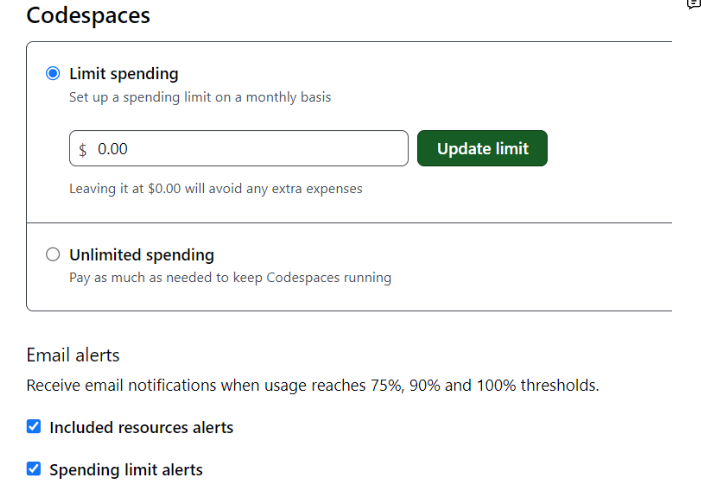
Task: Click the Codespaces section heading
Action: [88, 16]
